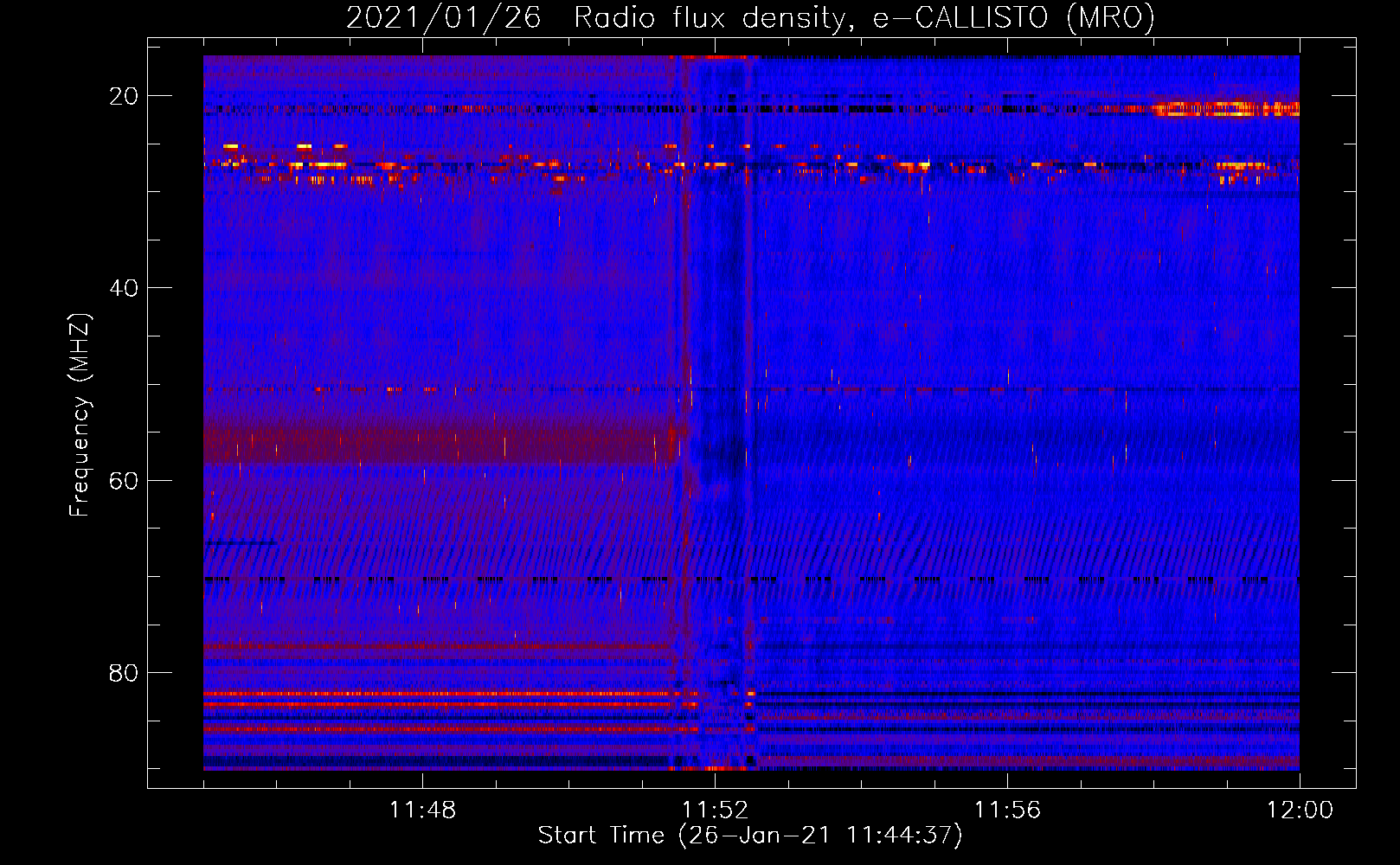Click the plot title '2021/01/26 Radio flux density'
1400x865 pixels.
(595, 17)
